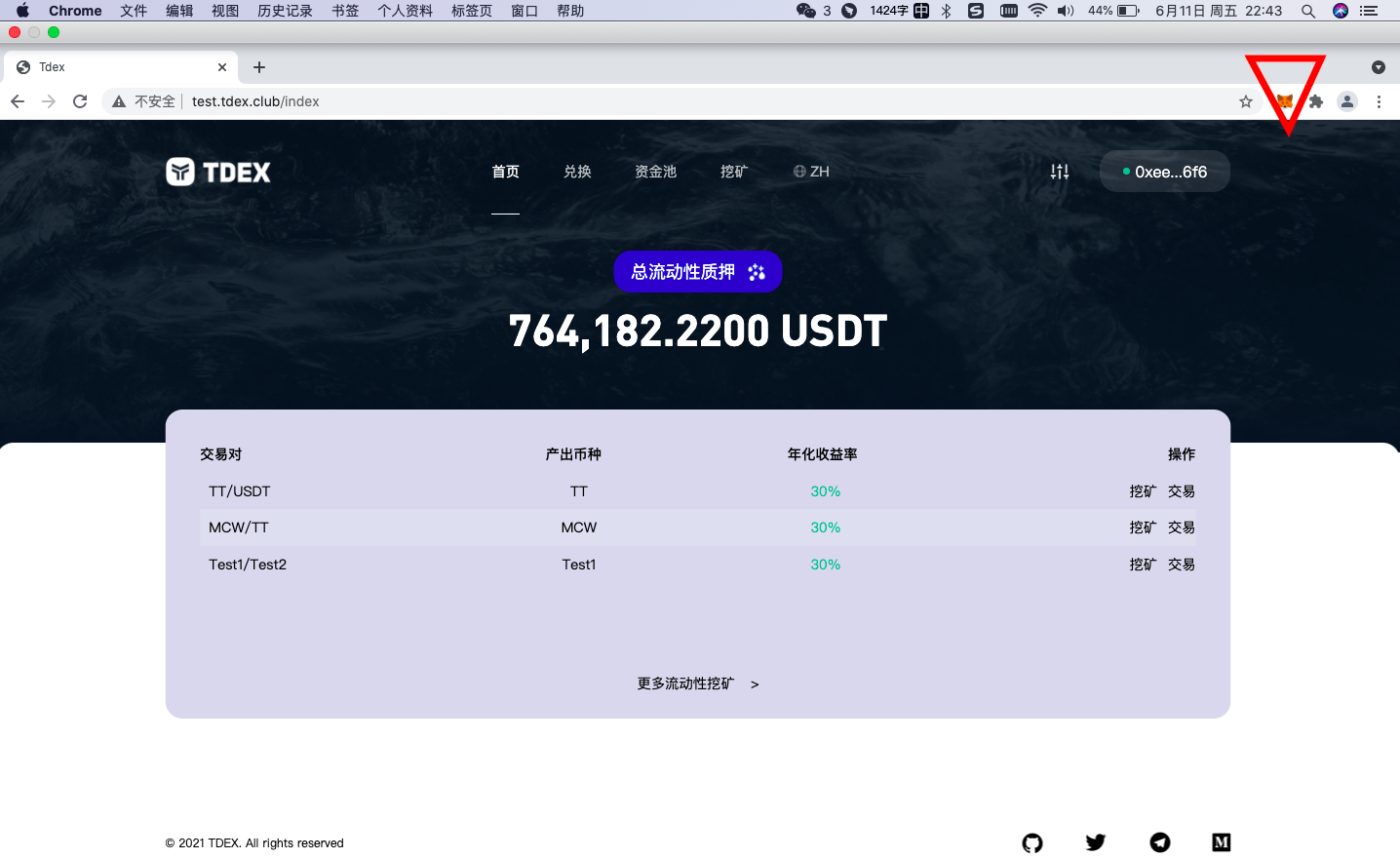Go back to previous page
The width and height of the screenshot is (1400, 859).
18,101
